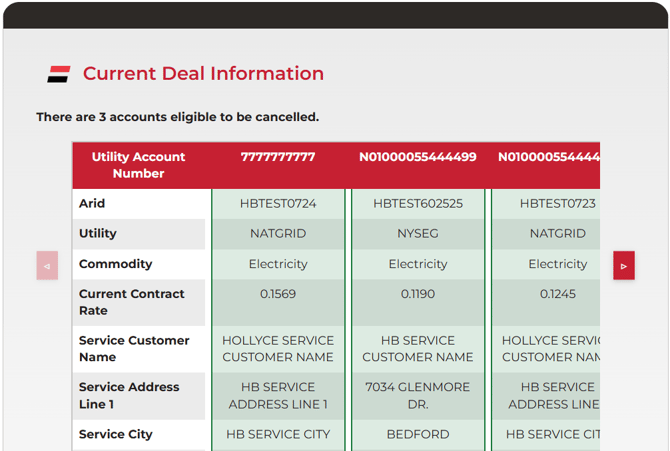This screenshot has width=670, height=451.
Task: Click the HBTEST0723 Arid value
Action: pyautogui.click(x=556, y=204)
